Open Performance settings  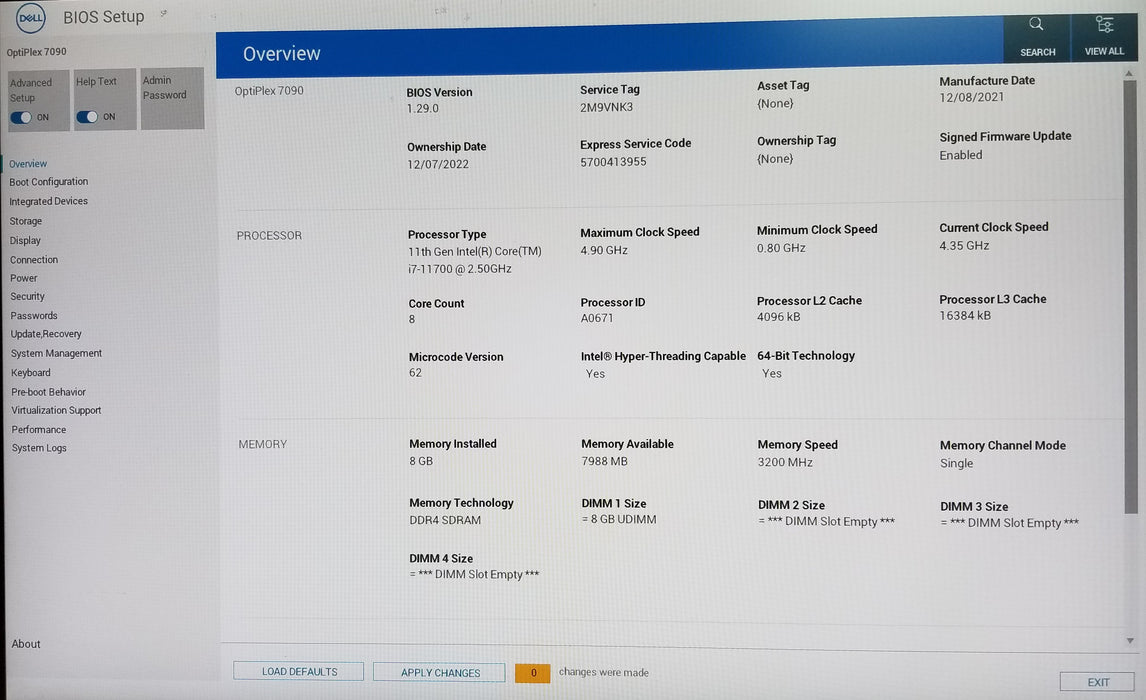click(39, 430)
